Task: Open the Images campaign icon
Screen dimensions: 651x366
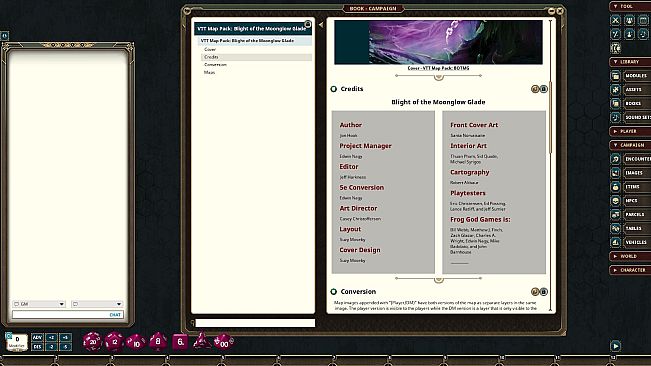Action: (615, 173)
